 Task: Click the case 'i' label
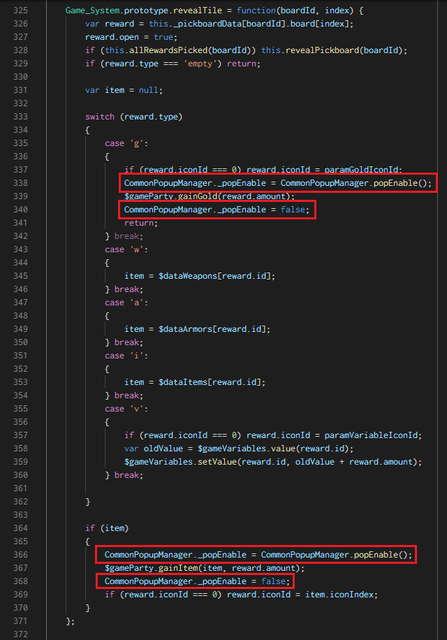point(126,356)
